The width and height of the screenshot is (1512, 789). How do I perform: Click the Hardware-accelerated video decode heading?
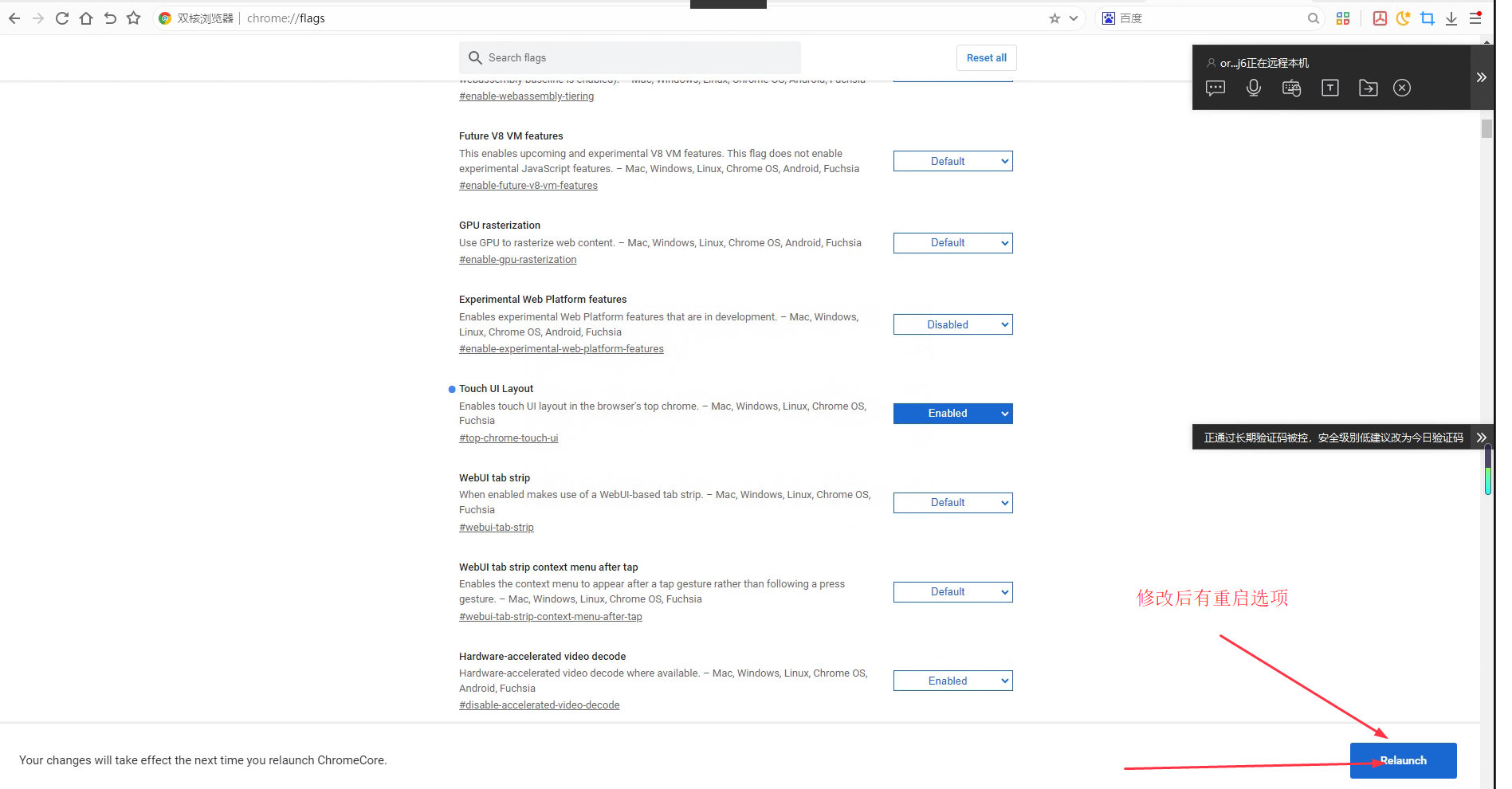[542, 657]
